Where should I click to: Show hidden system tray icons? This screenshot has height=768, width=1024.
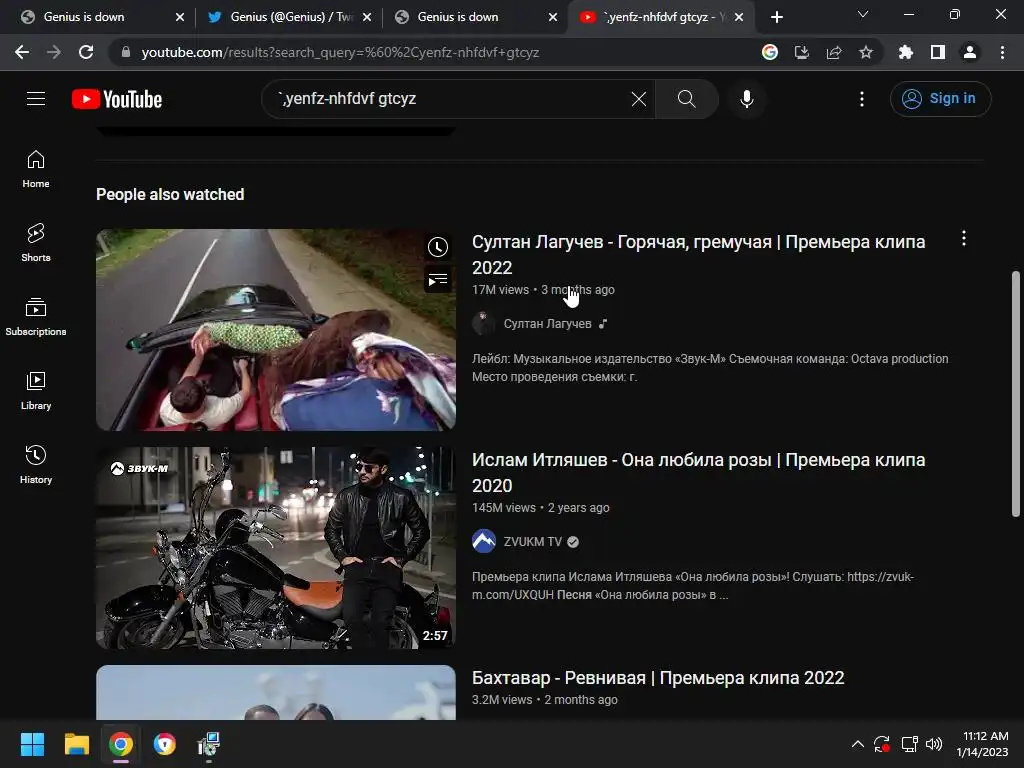point(857,744)
